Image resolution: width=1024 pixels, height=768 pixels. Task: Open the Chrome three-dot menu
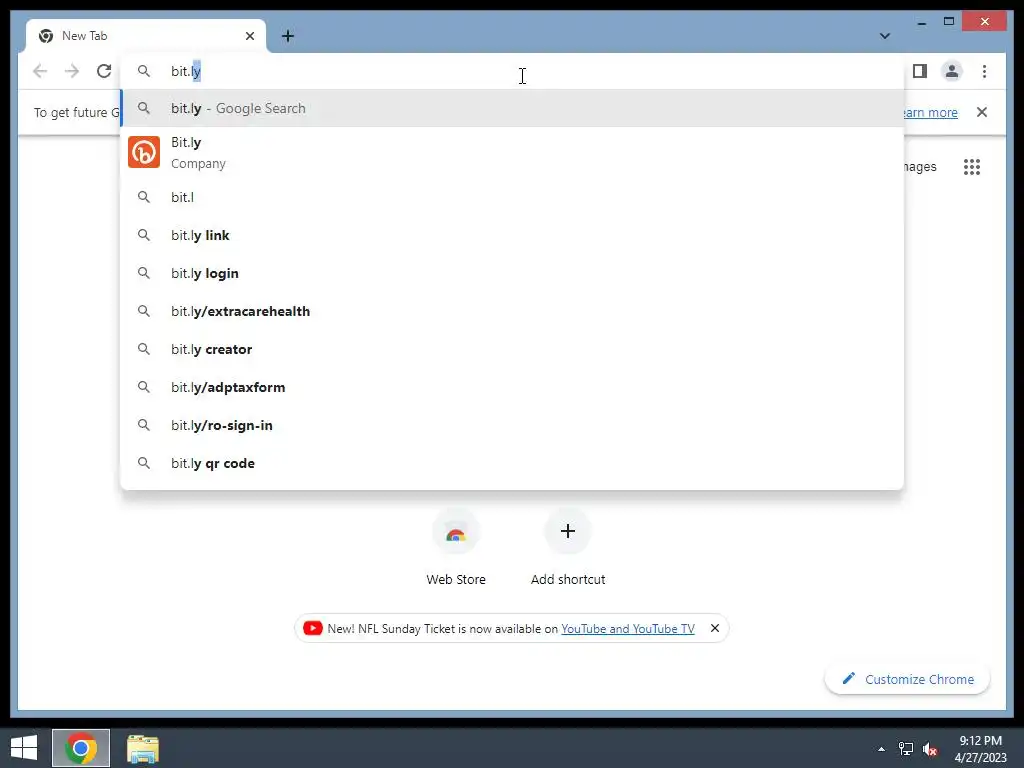coord(984,71)
